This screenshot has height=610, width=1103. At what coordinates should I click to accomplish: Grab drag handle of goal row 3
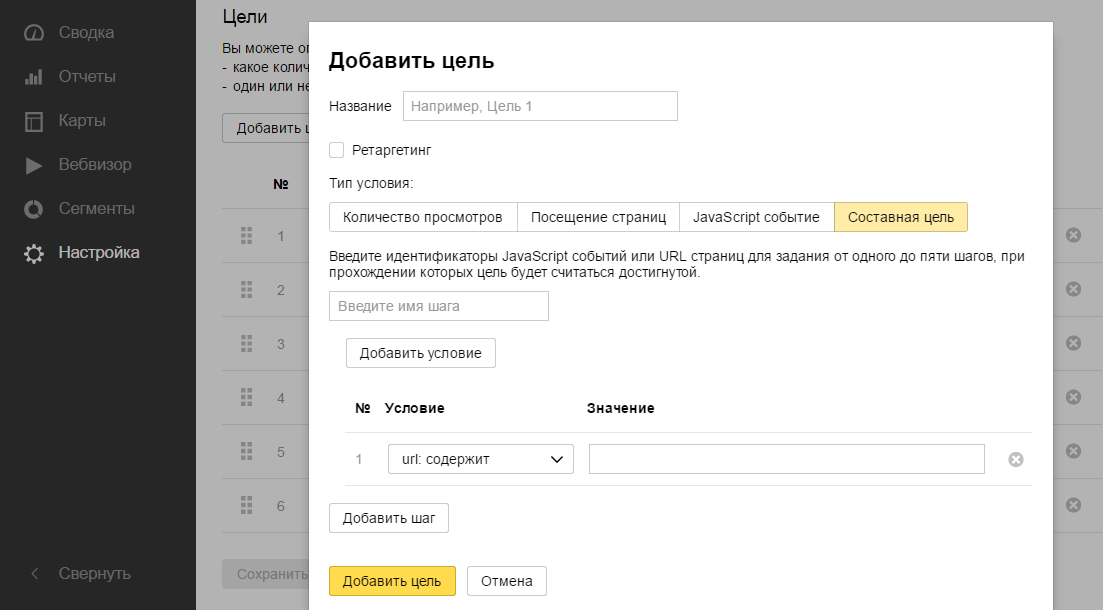[x=246, y=343]
